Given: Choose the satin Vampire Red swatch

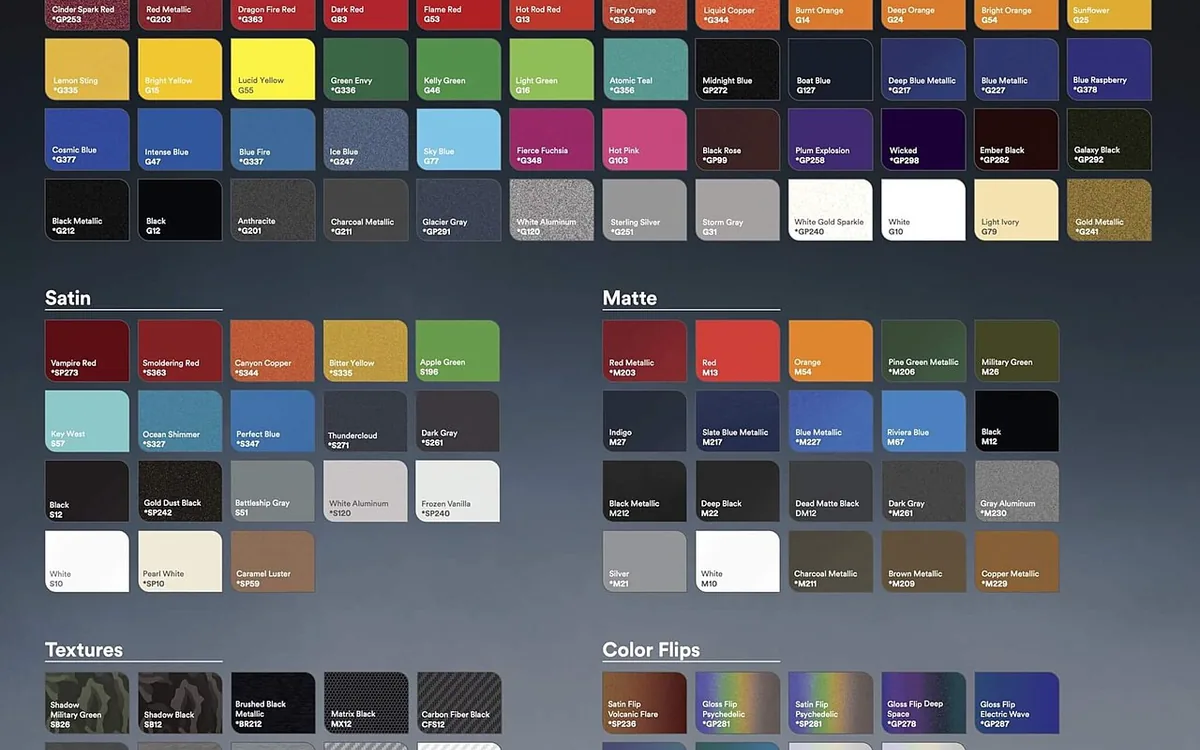Looking at the screenshot, I should (87, 351).
